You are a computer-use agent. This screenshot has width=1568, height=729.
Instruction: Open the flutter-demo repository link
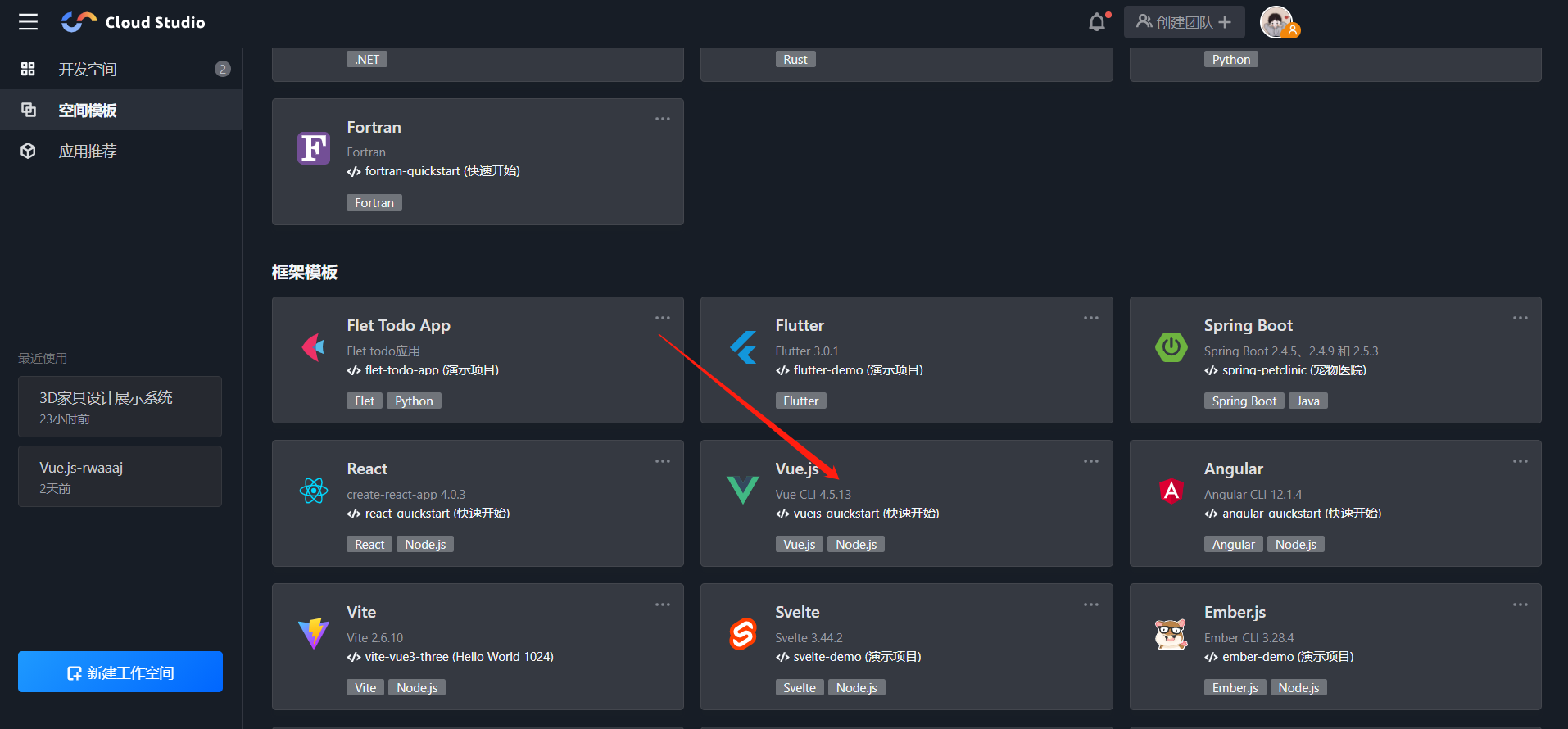pyautogui.click(x=850, y=370)
